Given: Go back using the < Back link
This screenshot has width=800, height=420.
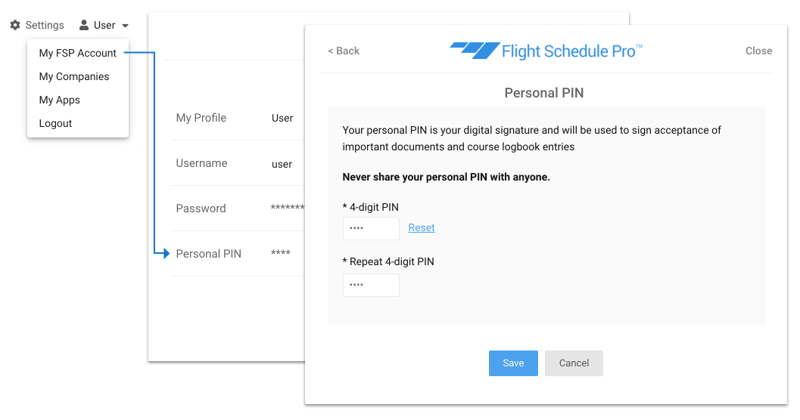Looking at the screenshot, I should [x=343, y=51].
